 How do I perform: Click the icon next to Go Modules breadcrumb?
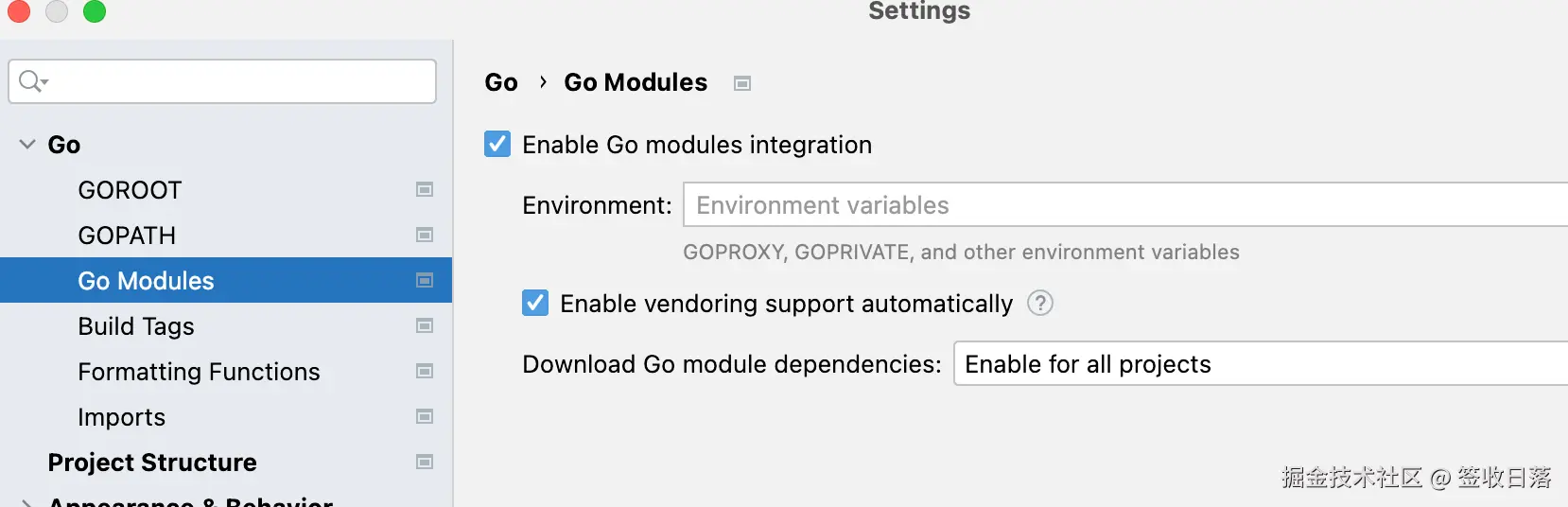[742, 84]
